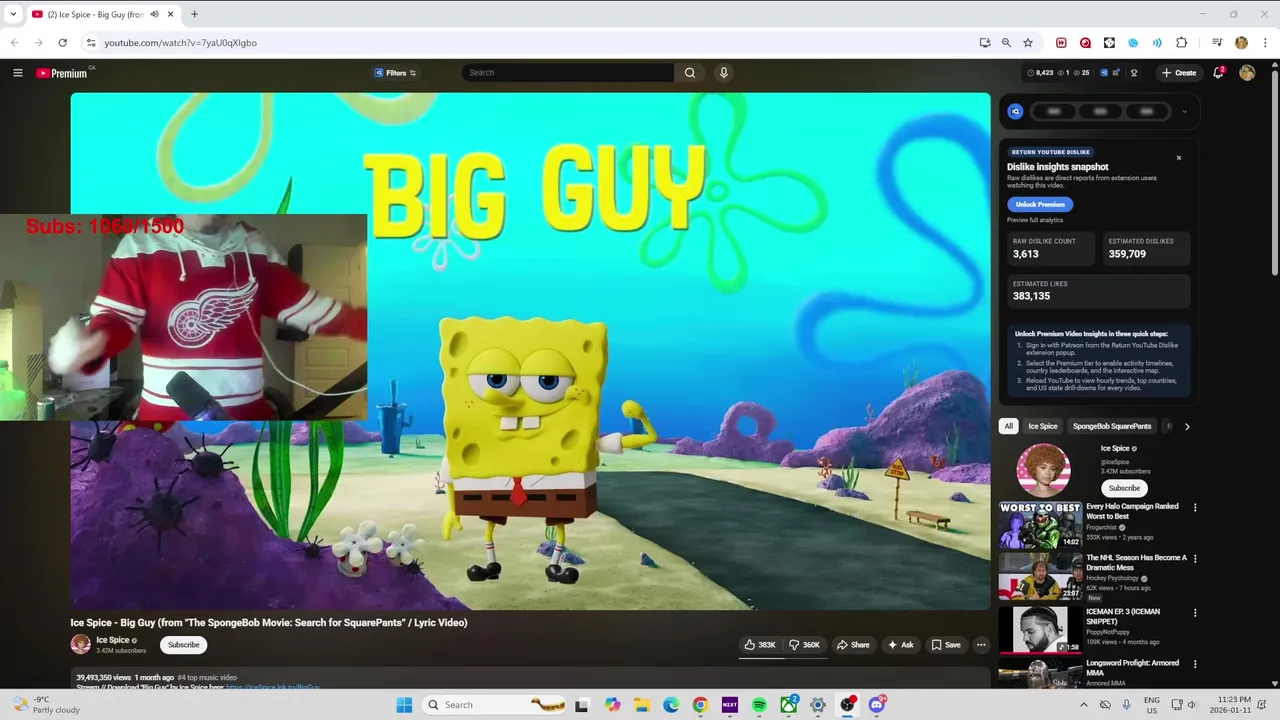Open the Chrome extensions puzzle icon
1280x720 pixels.
(1182, 43)
